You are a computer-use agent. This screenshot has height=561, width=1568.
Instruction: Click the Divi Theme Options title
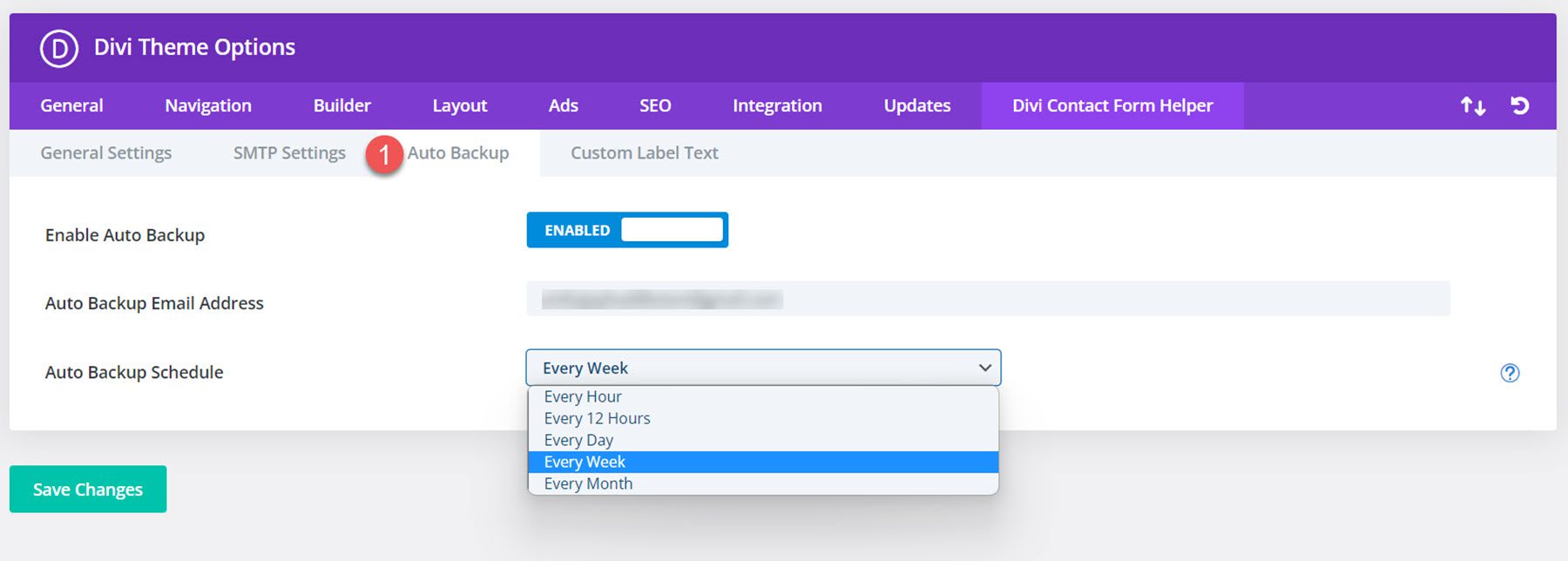click(194, 48)
